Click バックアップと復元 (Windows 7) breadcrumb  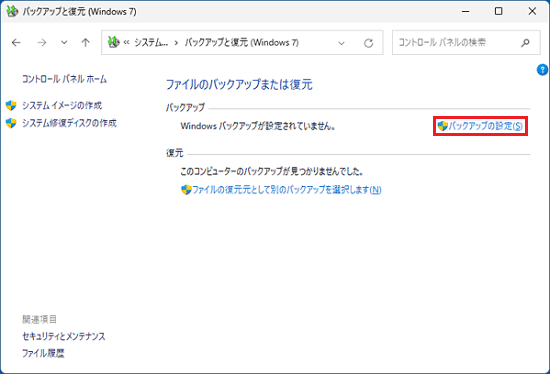[x=242, y=42]
